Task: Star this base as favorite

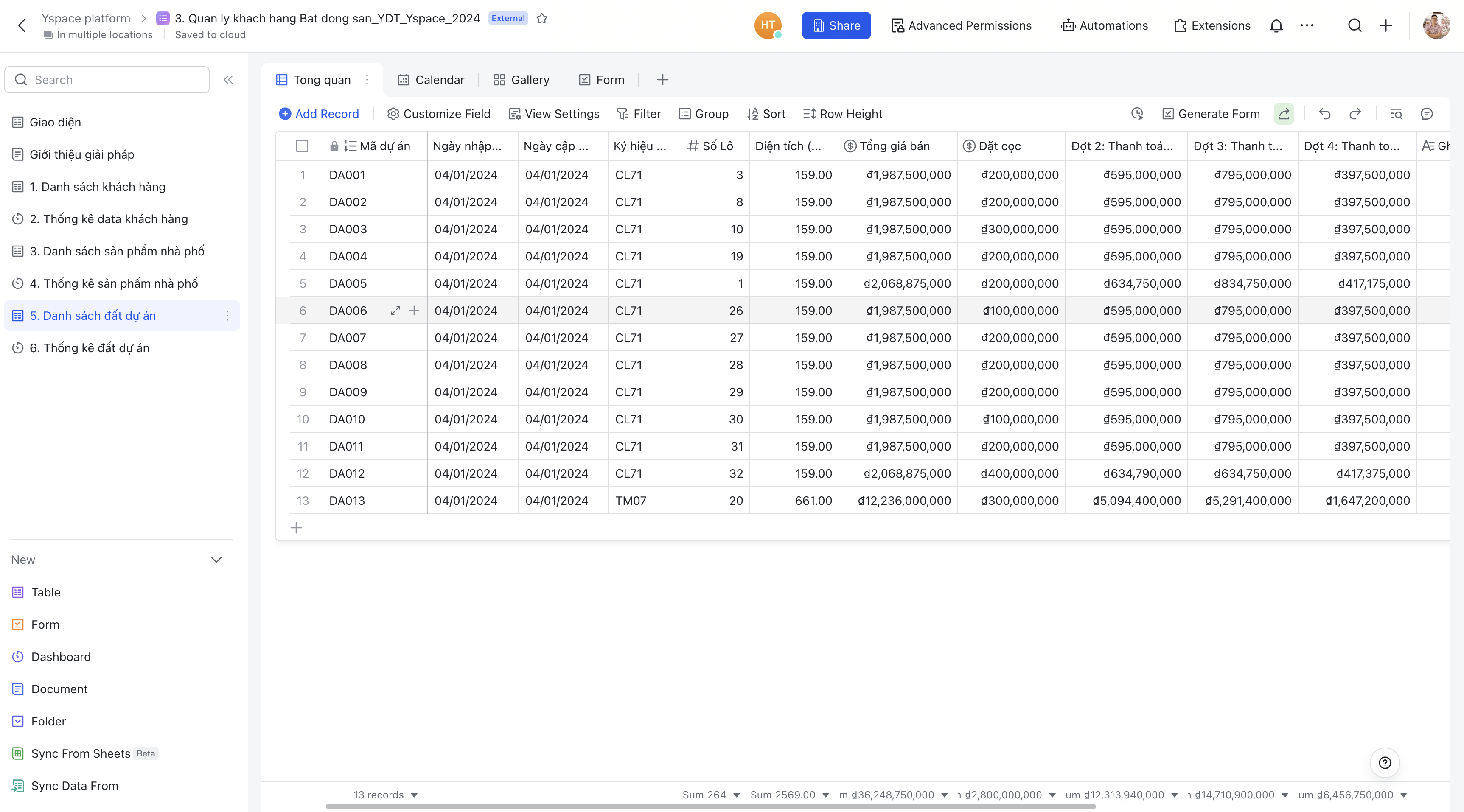Action: (541, 18)
